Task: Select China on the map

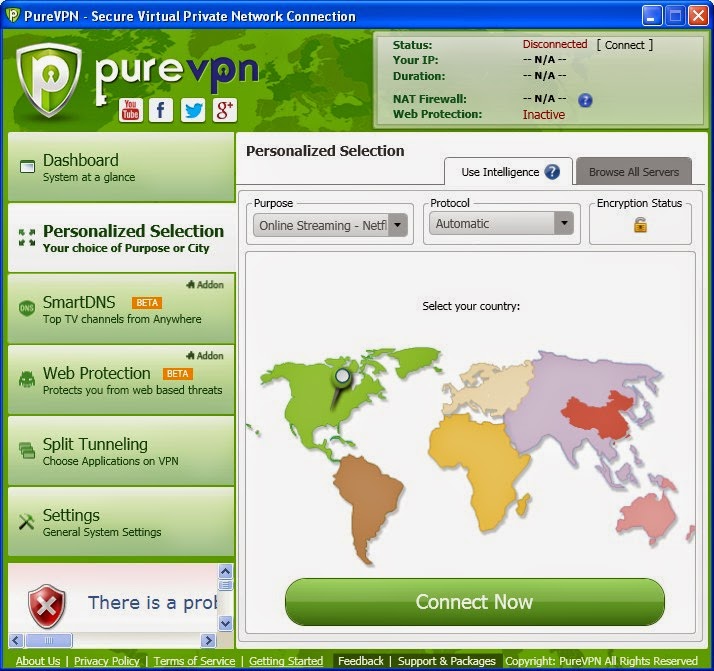Action: click(x=597, y=417)
